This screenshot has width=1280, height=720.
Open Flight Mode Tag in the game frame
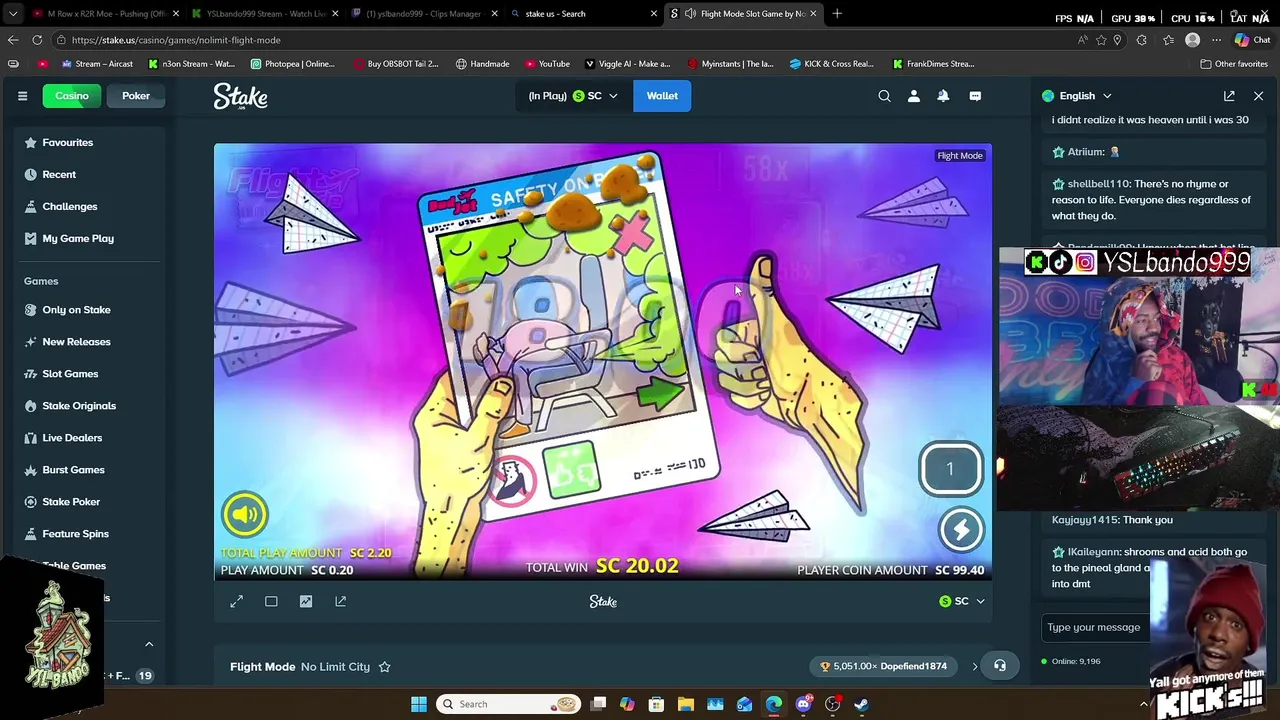click(x=959, y=155)
